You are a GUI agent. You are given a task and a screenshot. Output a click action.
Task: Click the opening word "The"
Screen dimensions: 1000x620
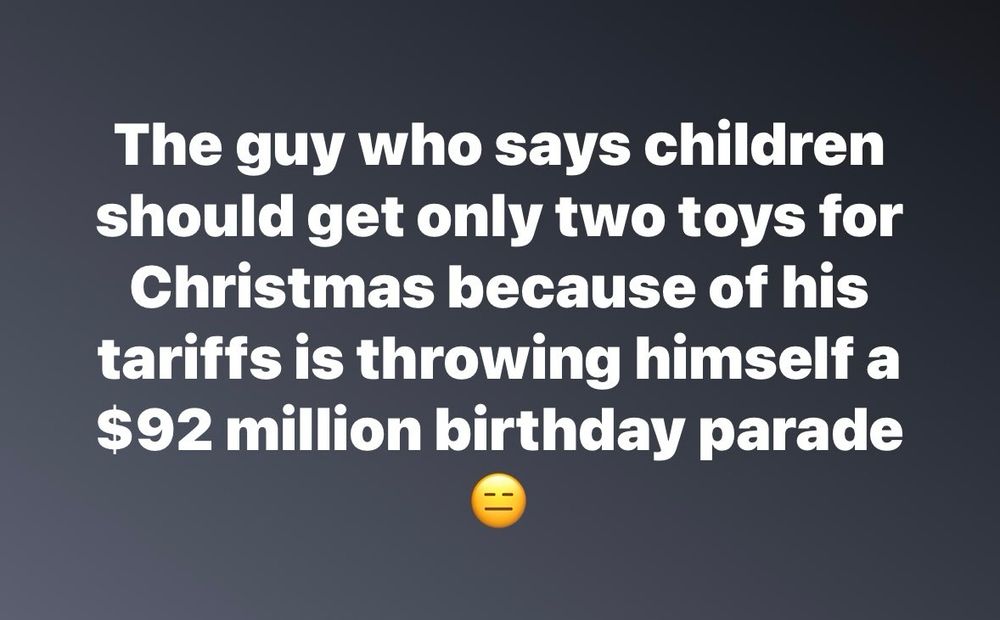coord(169,144)
